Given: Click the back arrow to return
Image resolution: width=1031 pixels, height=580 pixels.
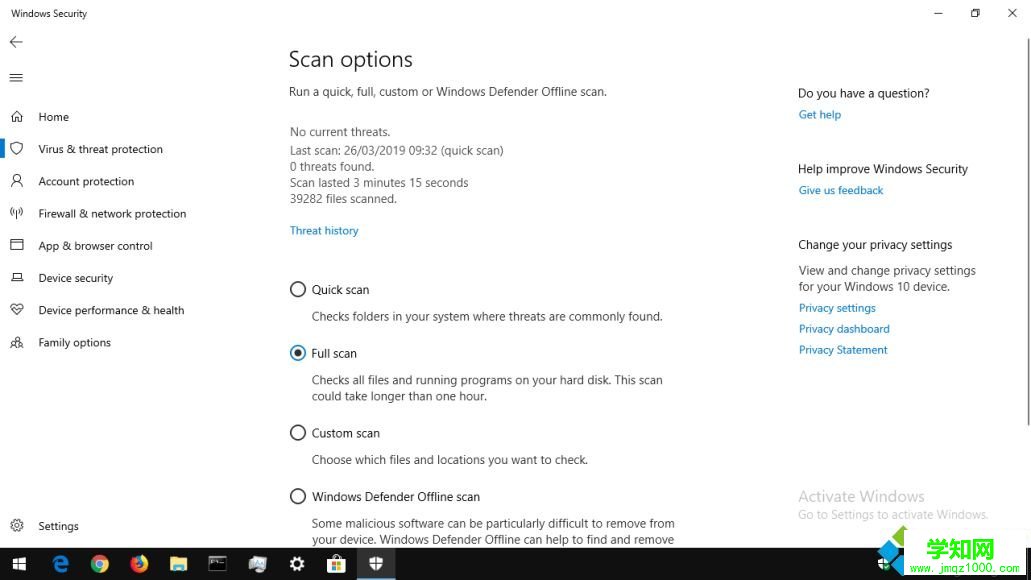Looking at the screenshot, I should pos(16,42).
